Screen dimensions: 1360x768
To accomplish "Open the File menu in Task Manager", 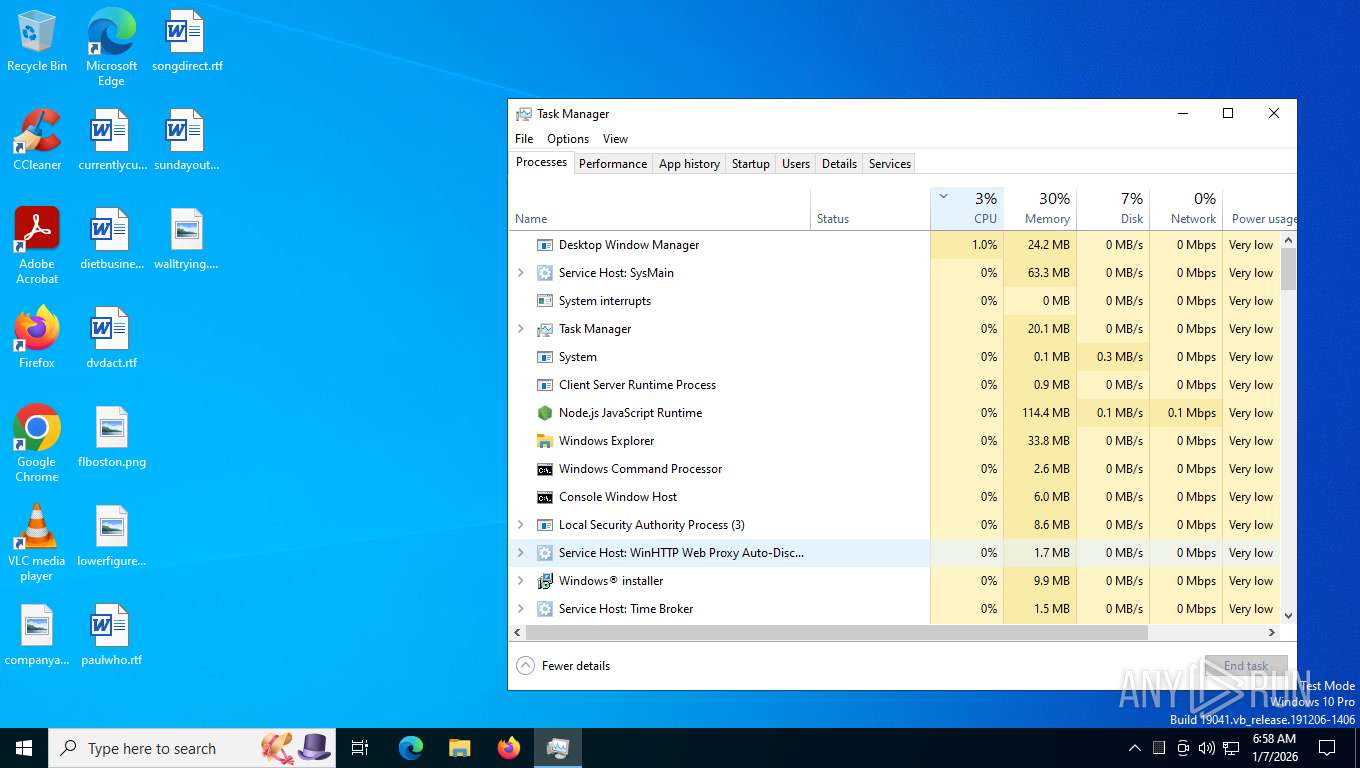I will pyautogui.click(x=524, y=139).
